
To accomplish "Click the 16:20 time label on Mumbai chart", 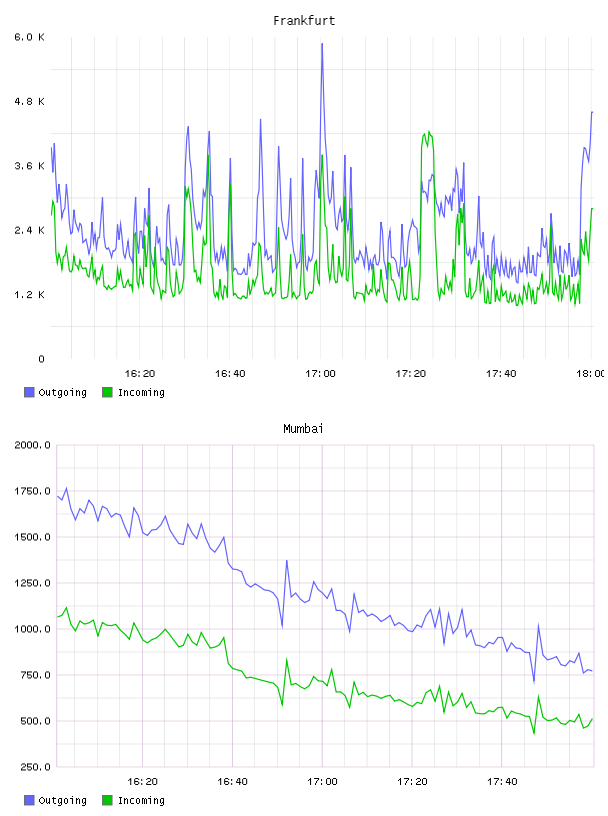I will click(x=142, y=782).
